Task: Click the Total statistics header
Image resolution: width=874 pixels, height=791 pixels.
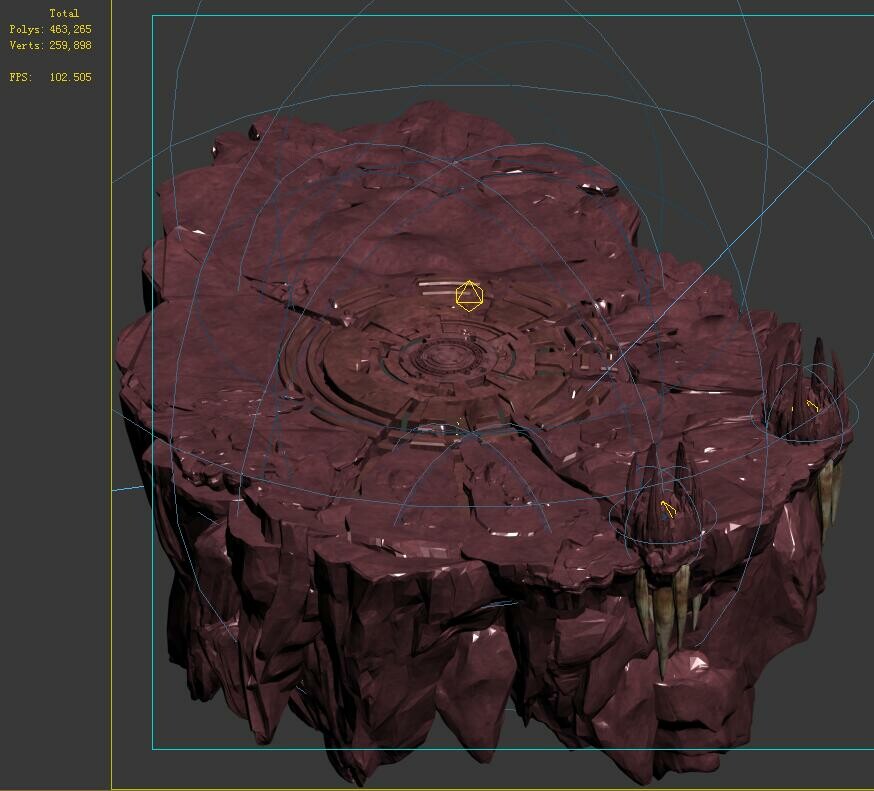Action: click(64, 13)
